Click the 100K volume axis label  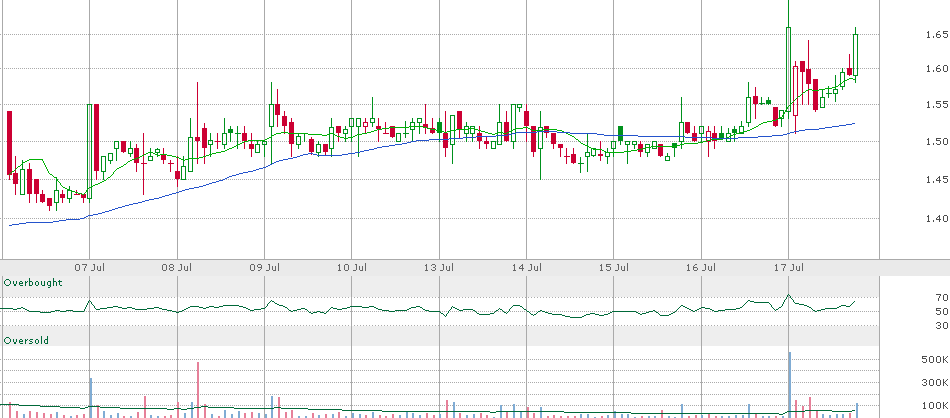pos(934,406)
